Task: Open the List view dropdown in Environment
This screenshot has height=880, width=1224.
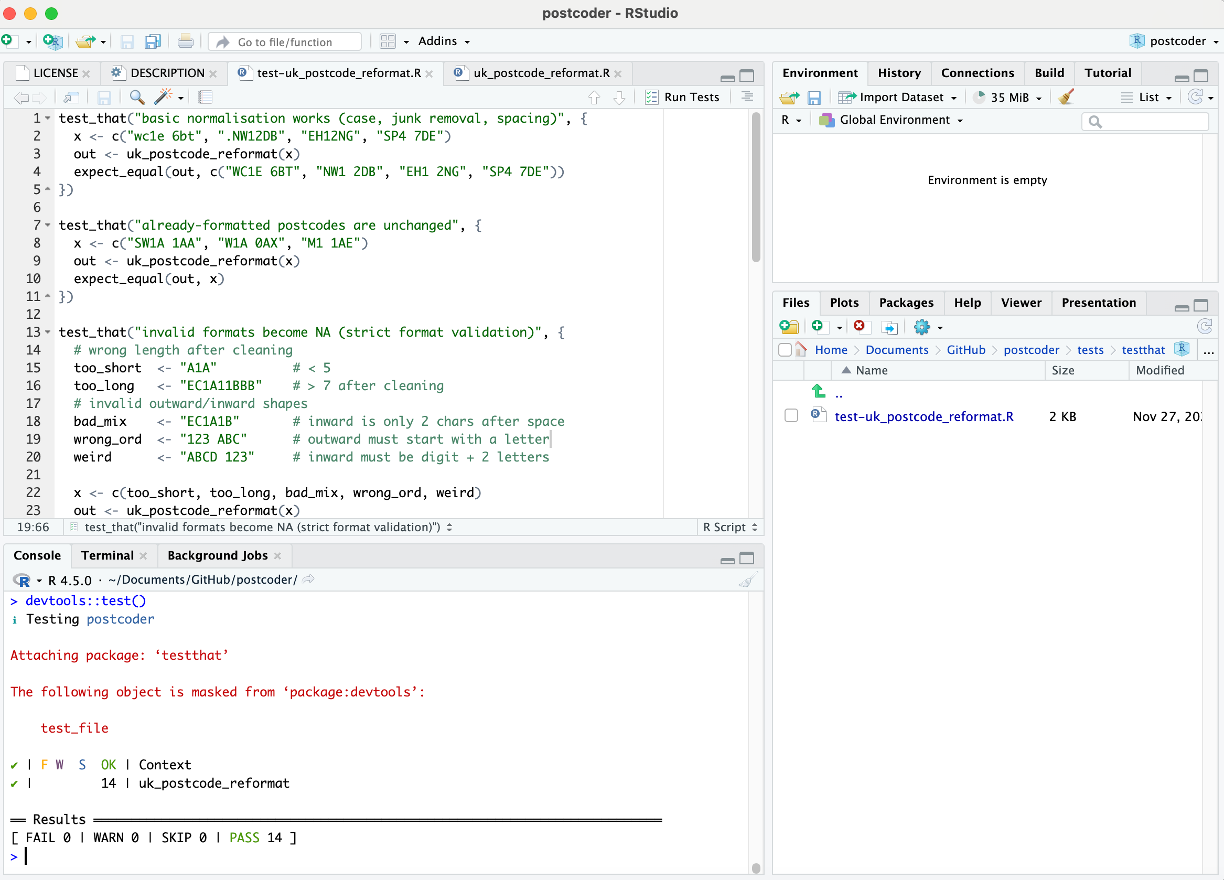Action: pyautogui.click(x=1147, y=97)
